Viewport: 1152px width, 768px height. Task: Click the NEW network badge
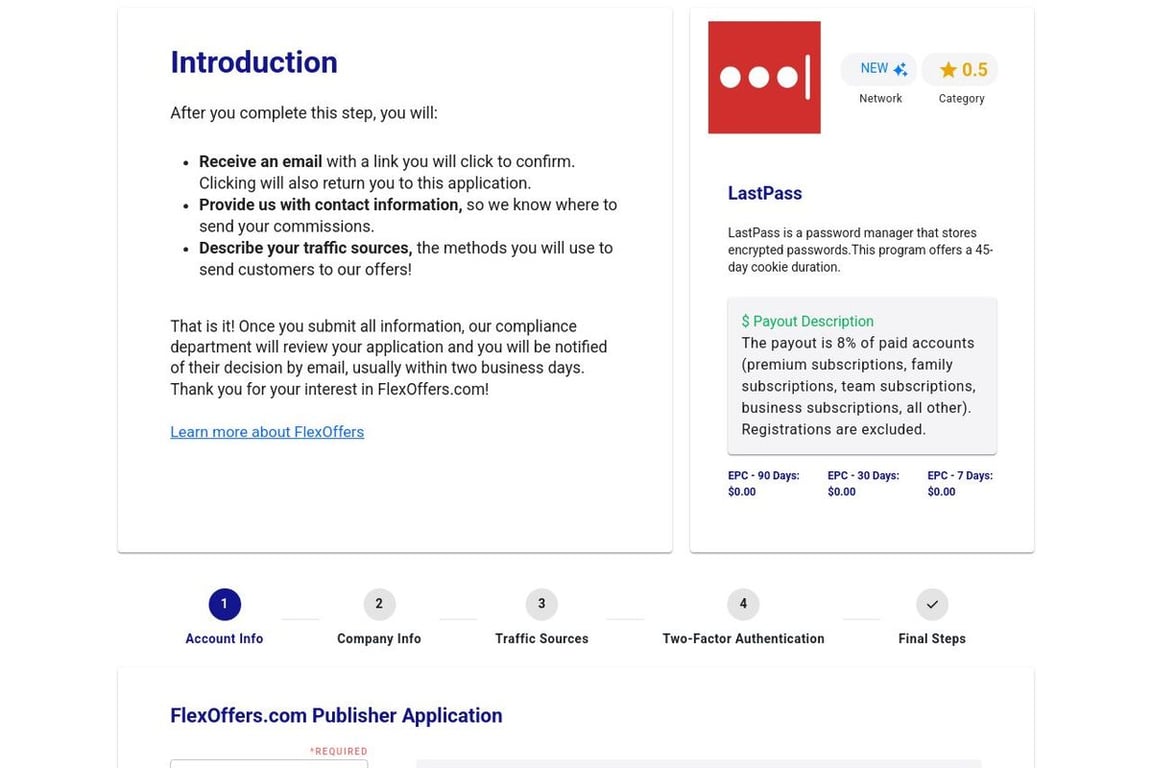pos(879,69)
